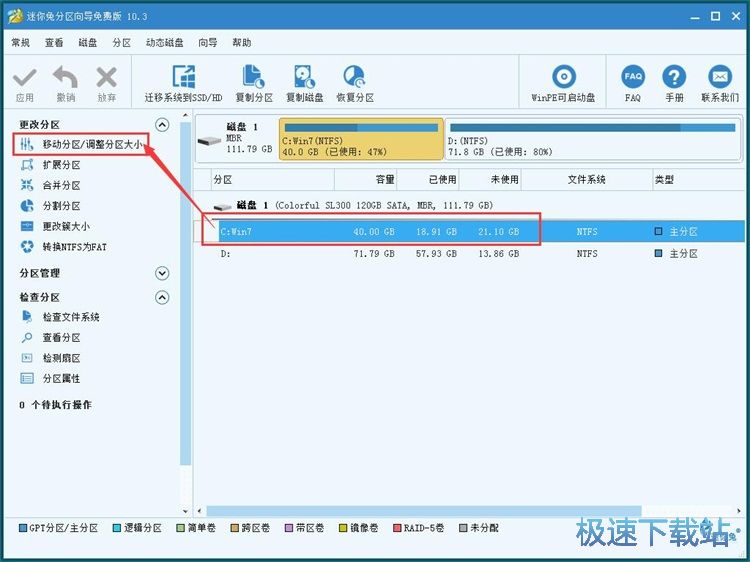Viewport: 750px width, 562px height.
Task: Select 合并分区 in the sidebar
Action: (x=61, y=186)
